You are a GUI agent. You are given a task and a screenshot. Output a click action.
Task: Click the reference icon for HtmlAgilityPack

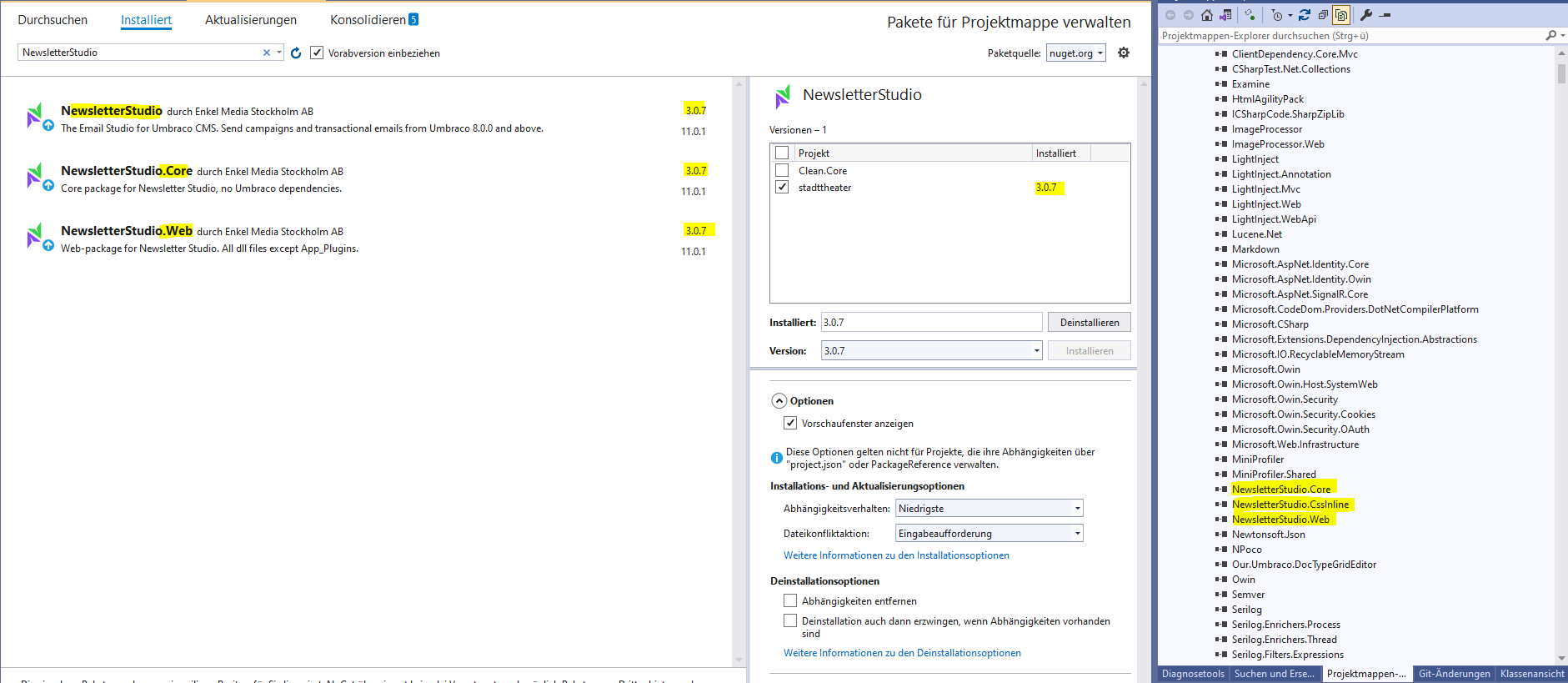coord(1221,99)
